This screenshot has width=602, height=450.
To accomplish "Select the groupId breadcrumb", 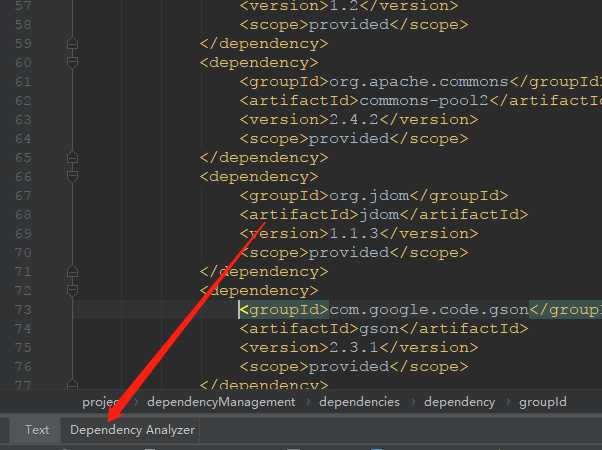I will (542, 402).
